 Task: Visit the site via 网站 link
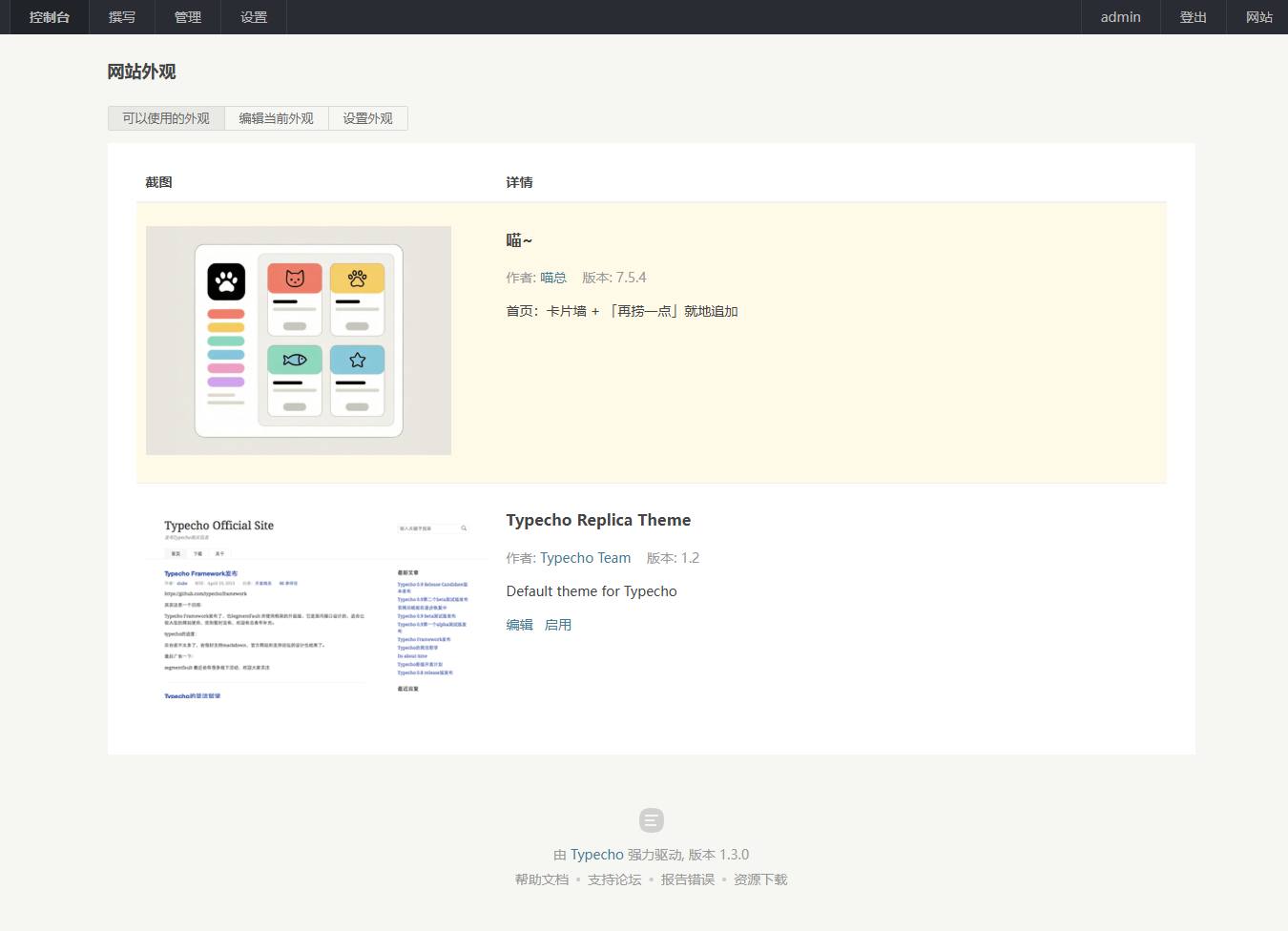coord(1258,17)
